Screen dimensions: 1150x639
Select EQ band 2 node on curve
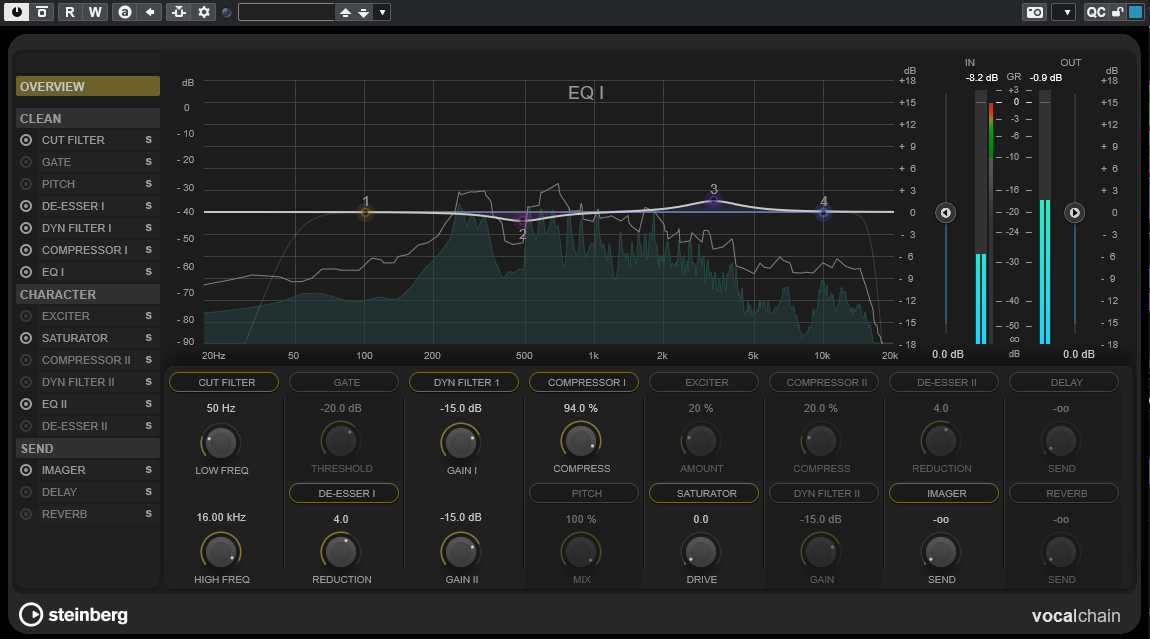tap(522, 219)
